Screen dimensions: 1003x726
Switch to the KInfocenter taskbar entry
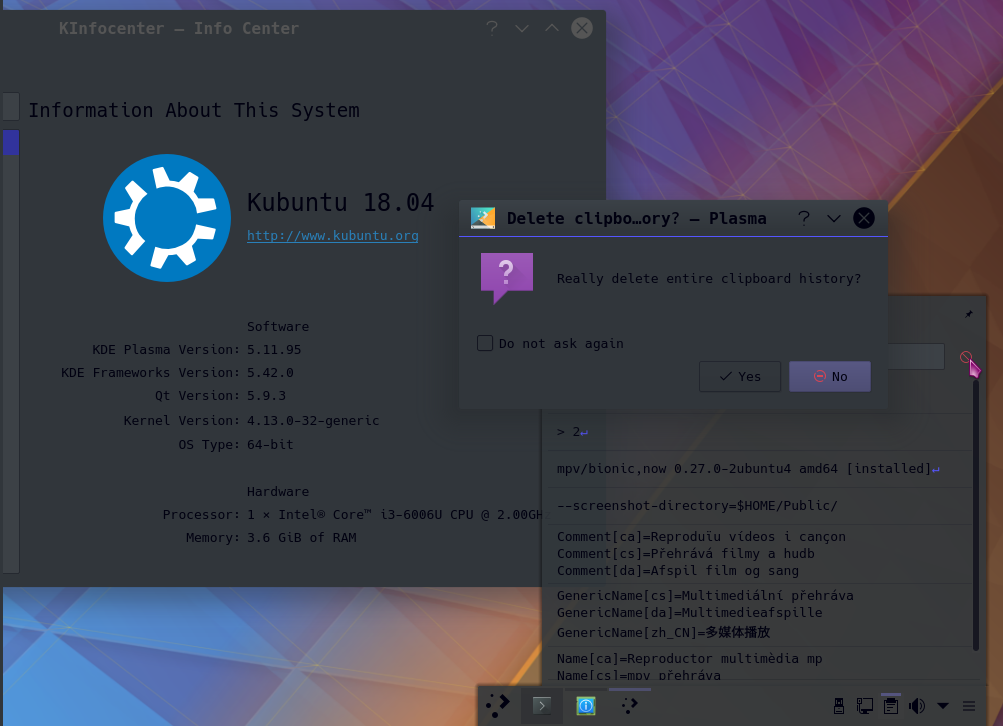(586, 706)
